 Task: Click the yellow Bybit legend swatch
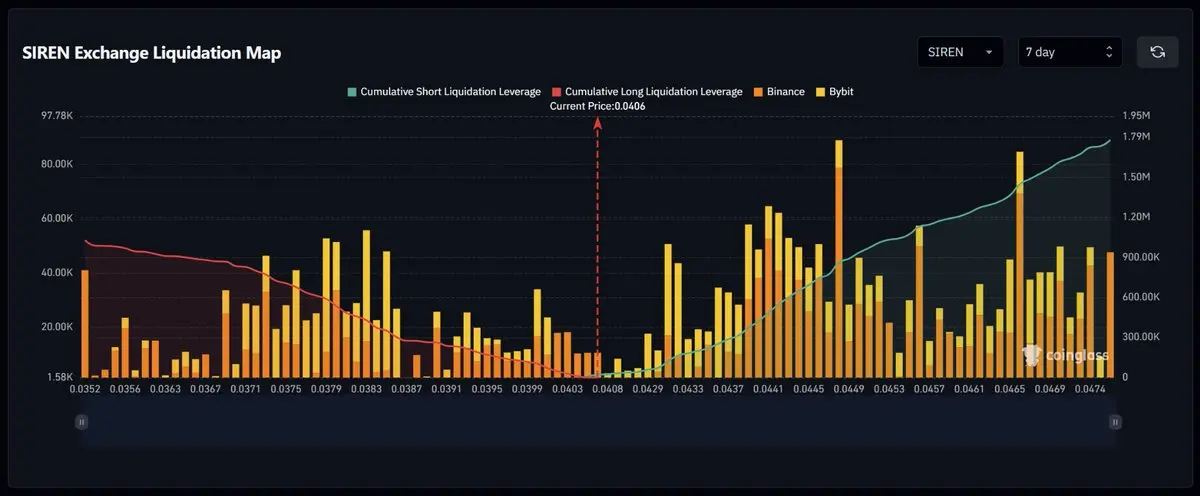pos(821,92)
